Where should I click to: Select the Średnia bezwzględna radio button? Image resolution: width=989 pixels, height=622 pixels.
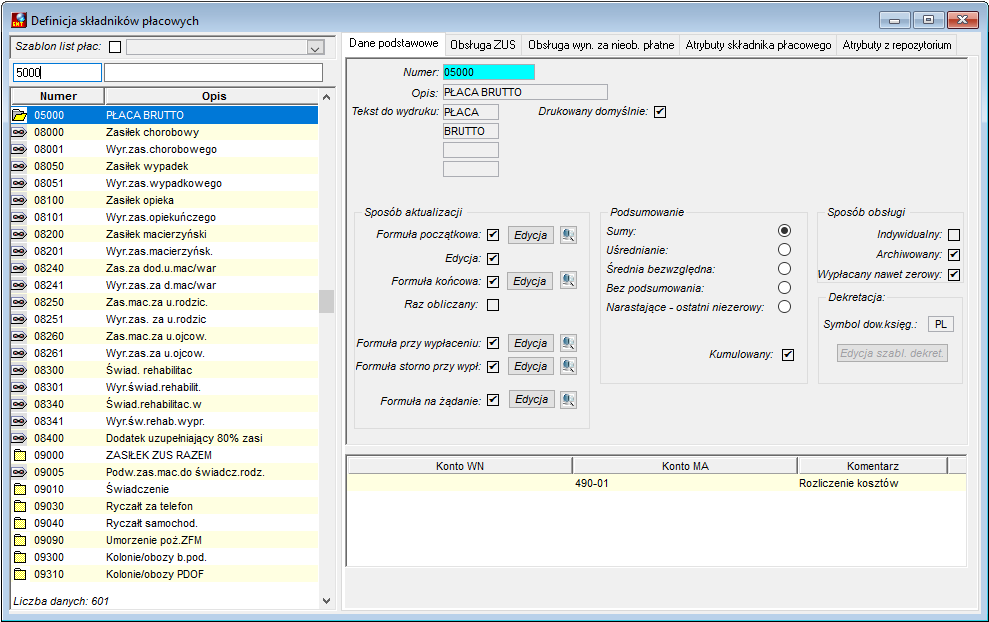[x=784, y=269]
